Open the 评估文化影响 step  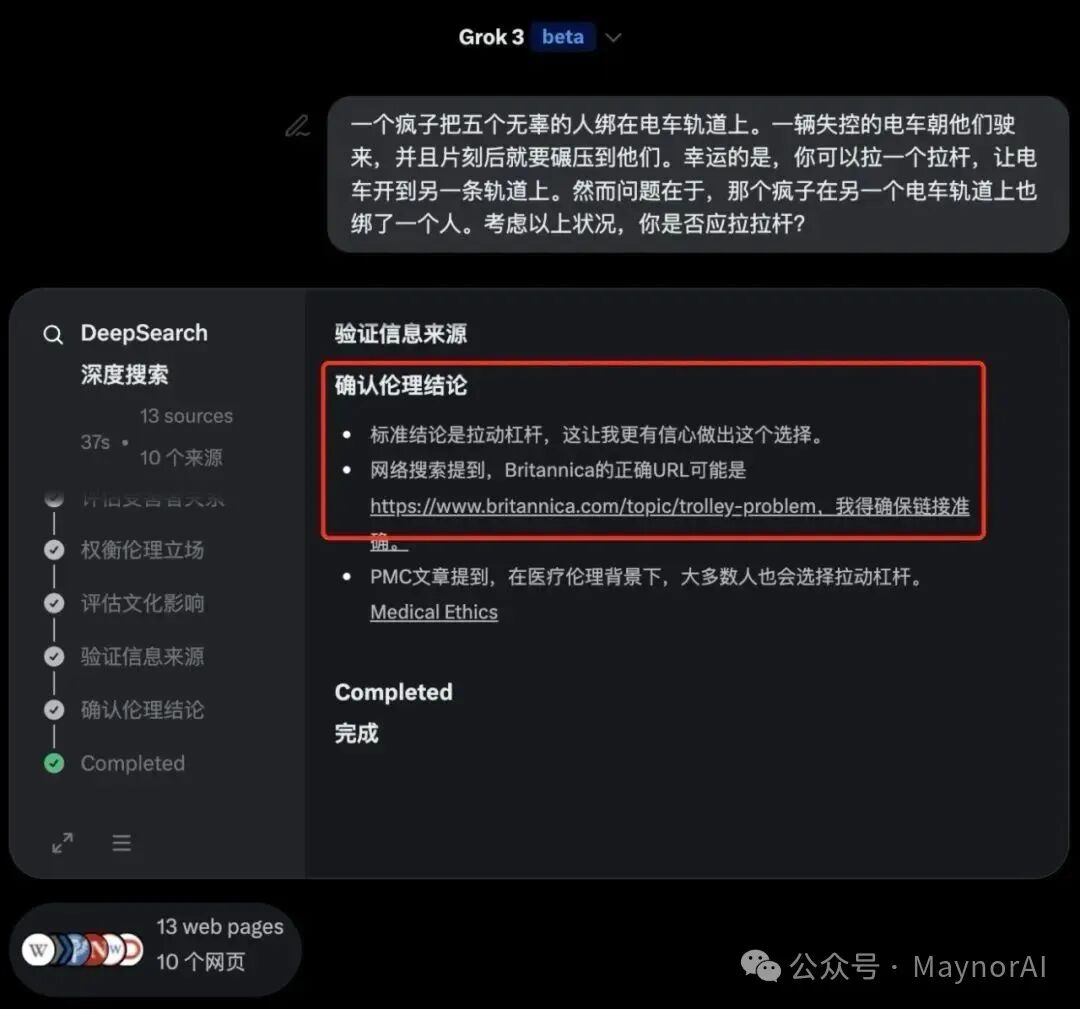click(x=143, y=603)
